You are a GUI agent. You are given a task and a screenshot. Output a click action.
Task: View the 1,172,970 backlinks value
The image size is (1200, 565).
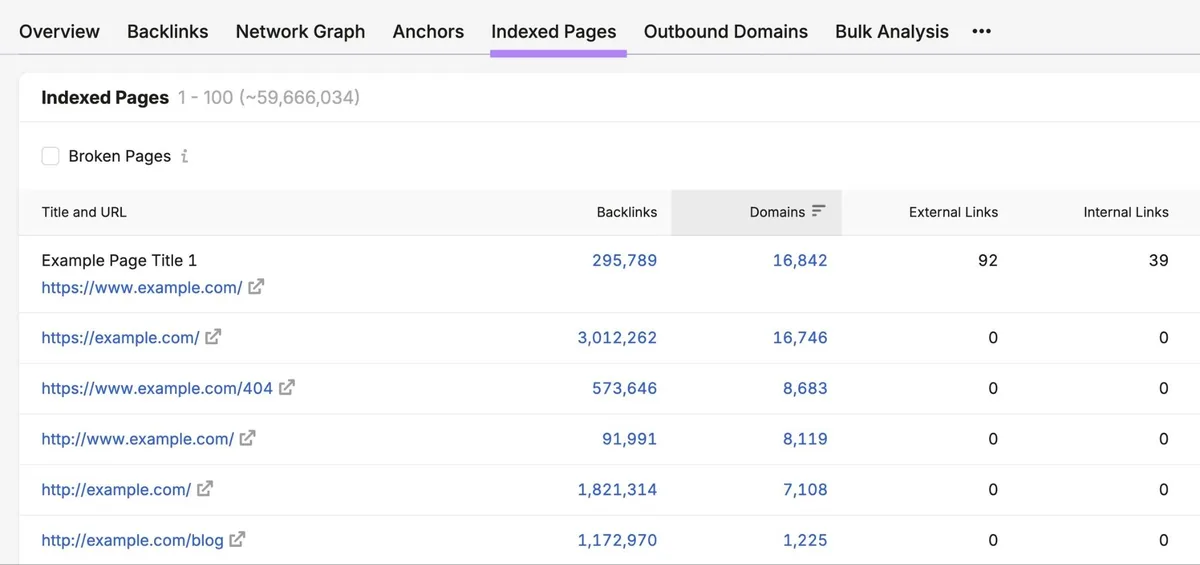617,540
